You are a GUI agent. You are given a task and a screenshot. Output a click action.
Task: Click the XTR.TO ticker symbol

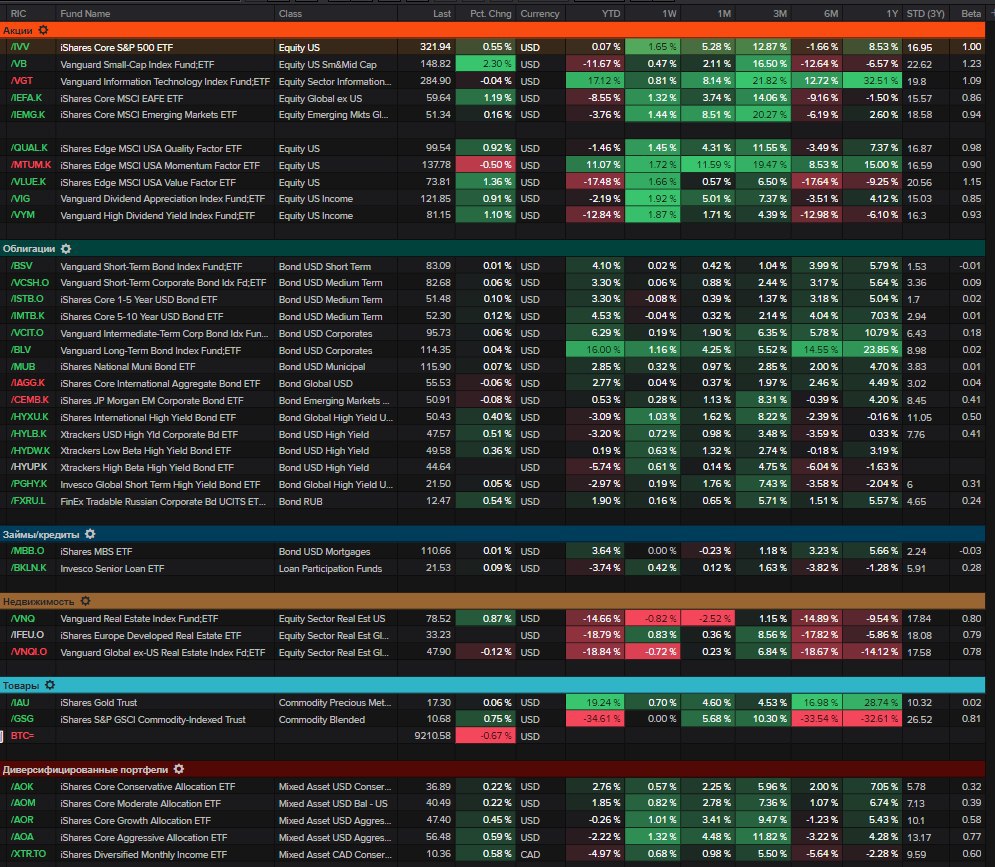point(28,854)
